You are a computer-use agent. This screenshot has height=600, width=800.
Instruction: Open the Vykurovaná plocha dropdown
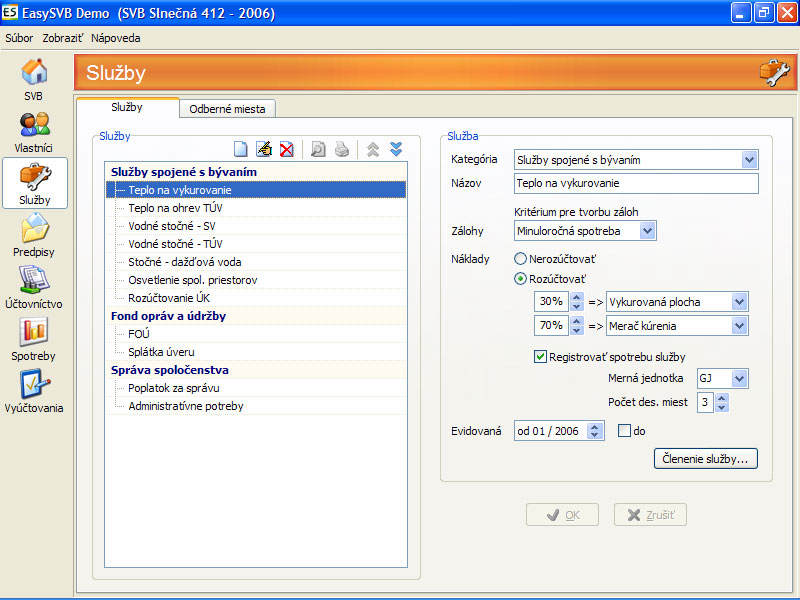[739, 302]
